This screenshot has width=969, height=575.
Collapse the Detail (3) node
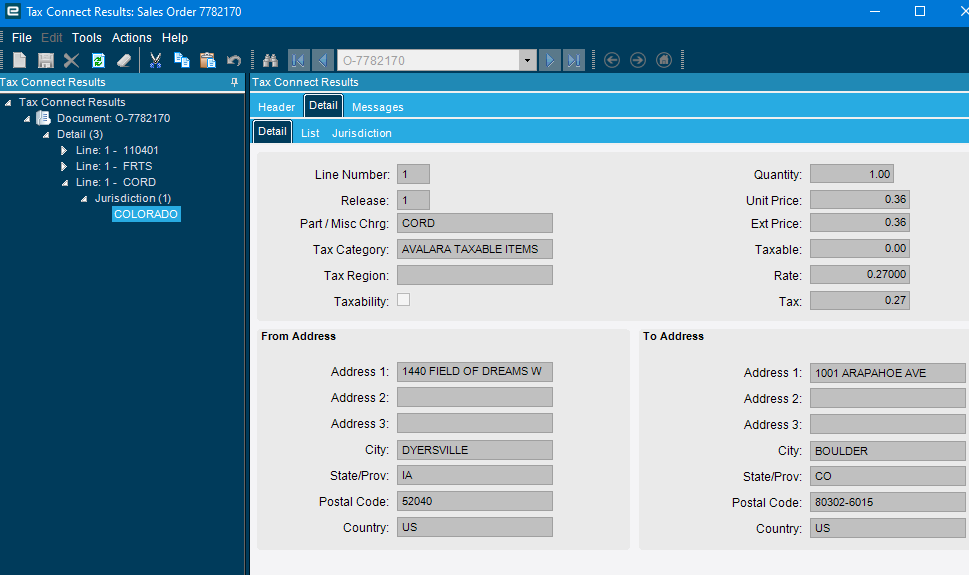click(x=46, y=135)
